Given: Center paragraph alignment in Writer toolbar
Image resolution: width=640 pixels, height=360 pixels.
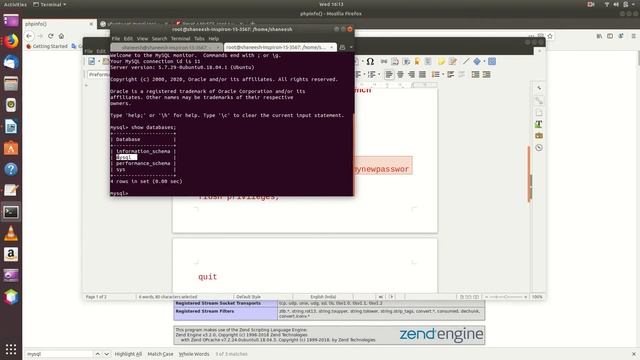Looking at the screenshot, I should coord(400,74).
